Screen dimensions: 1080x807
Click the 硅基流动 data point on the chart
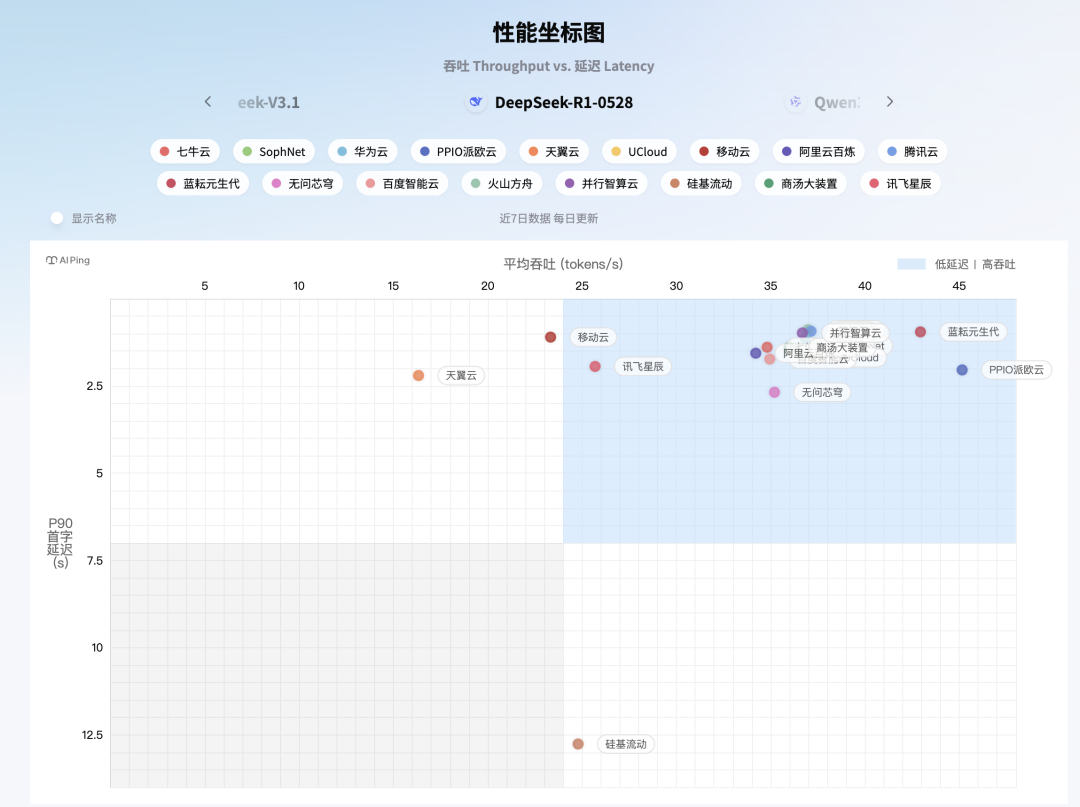click(577, 743)
